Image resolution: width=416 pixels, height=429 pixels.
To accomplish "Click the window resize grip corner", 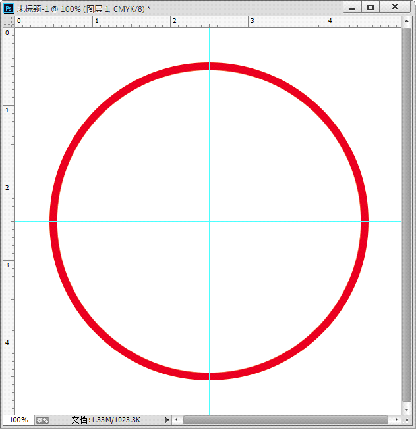I will [407, 420].
